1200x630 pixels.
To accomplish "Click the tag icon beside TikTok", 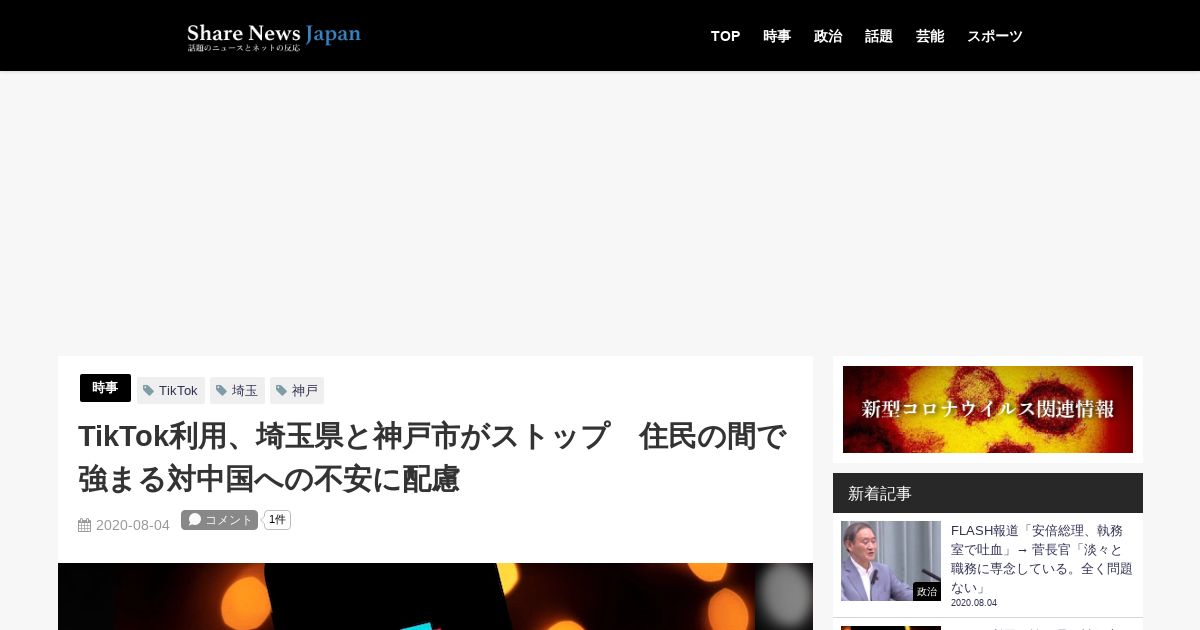I will pyautogui.click(x=148, y=391).
